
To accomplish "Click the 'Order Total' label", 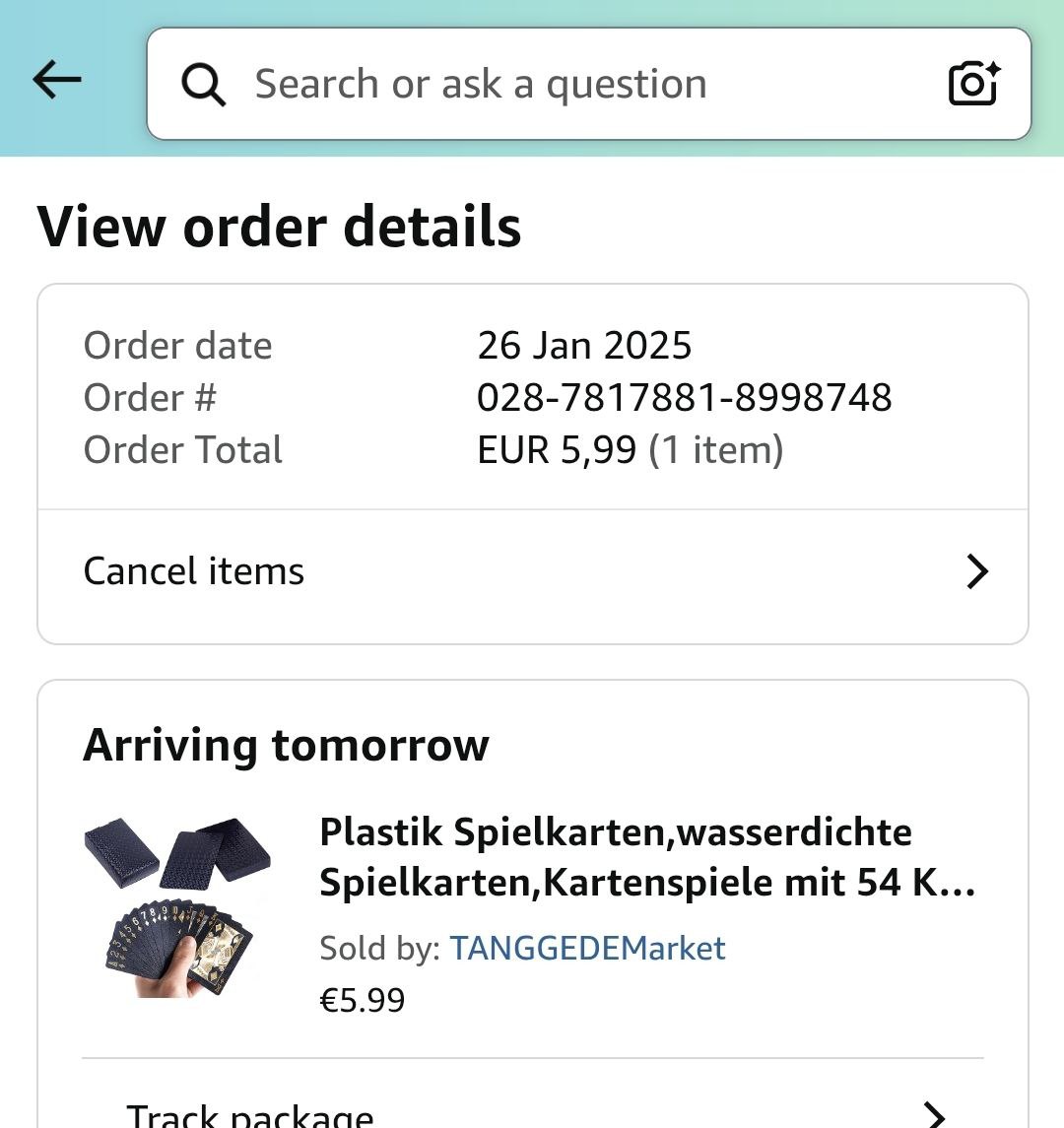I will (x=183, y=450).
